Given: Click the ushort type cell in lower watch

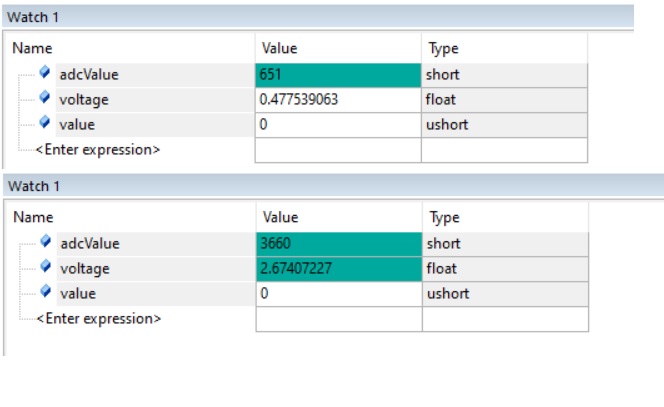Looking at the screenshot, I should 505,294.
